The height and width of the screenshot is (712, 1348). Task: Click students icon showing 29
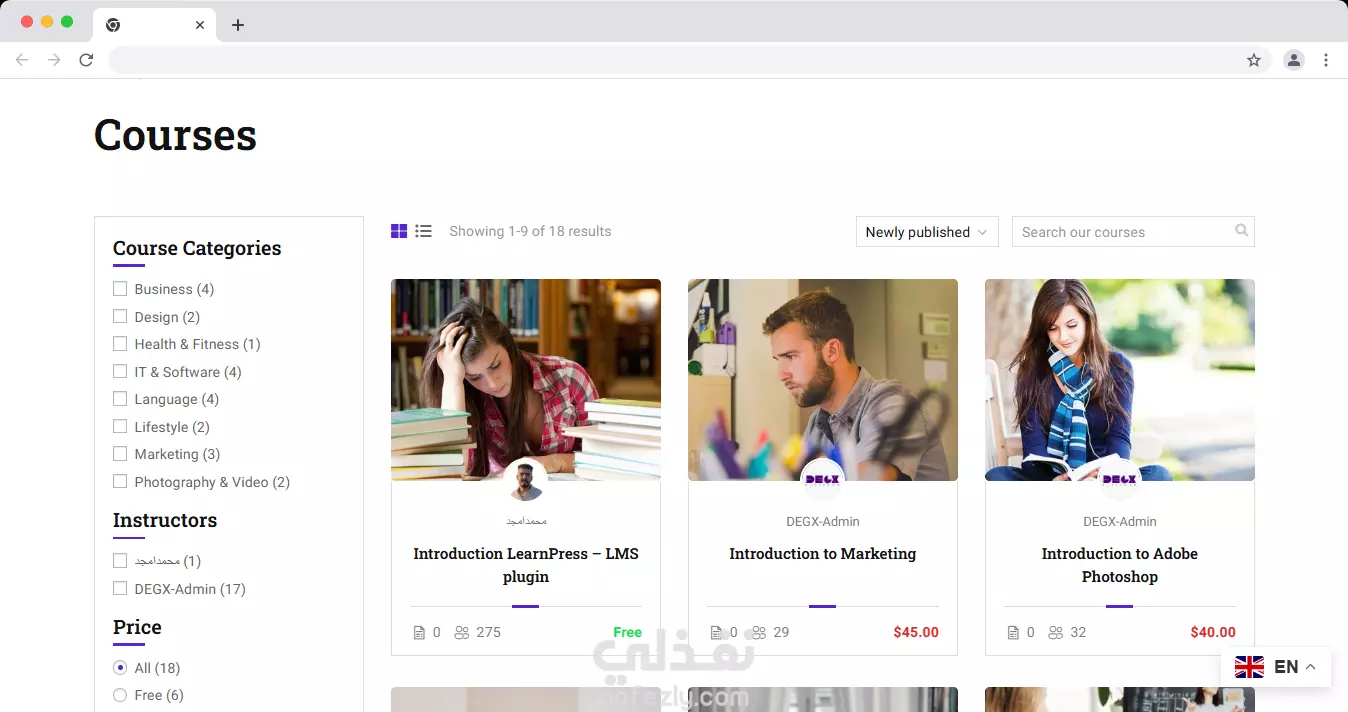[x=758, y=633]
